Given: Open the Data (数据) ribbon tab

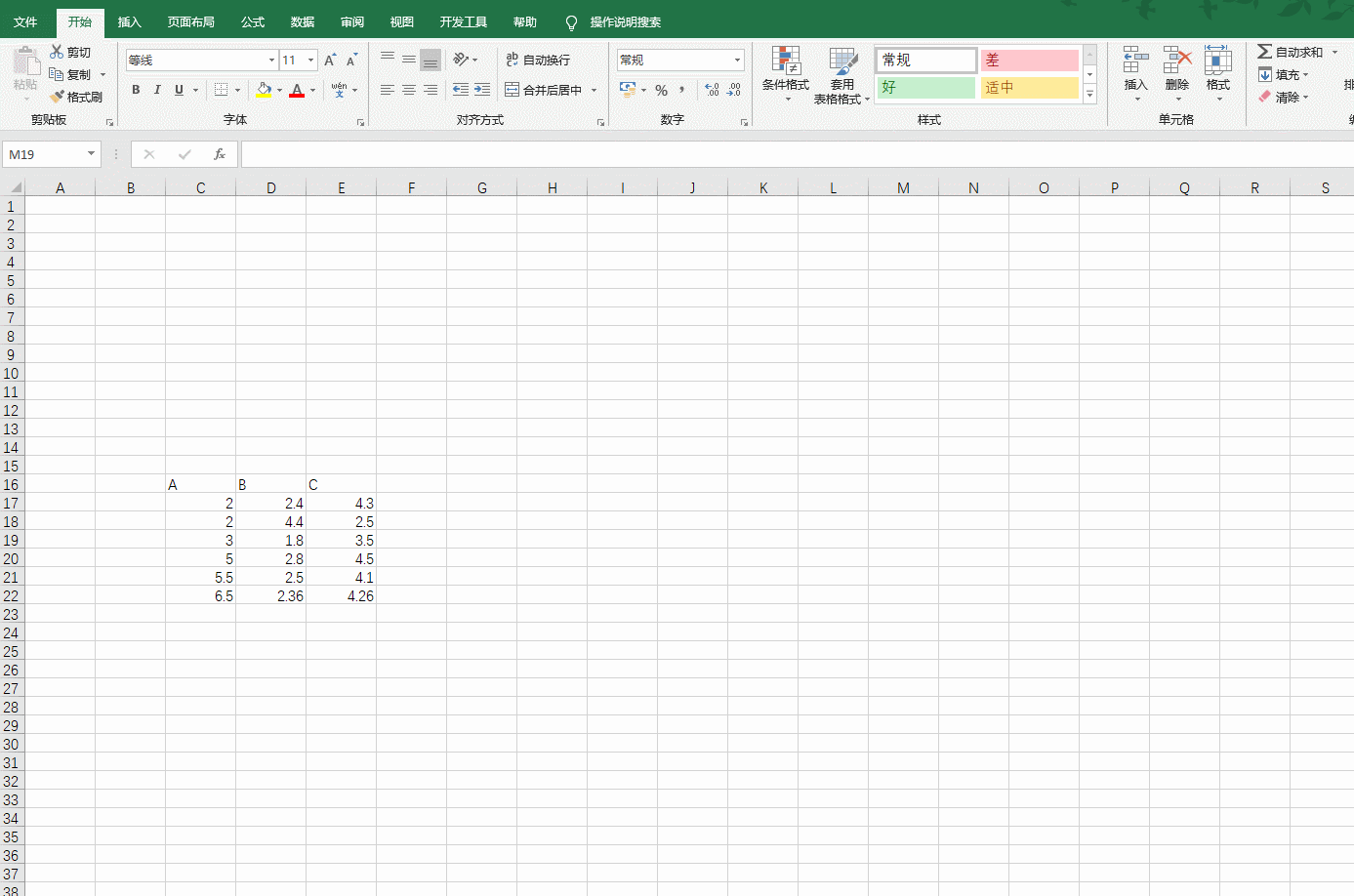Looking at the screenshot, I should 303,21.
